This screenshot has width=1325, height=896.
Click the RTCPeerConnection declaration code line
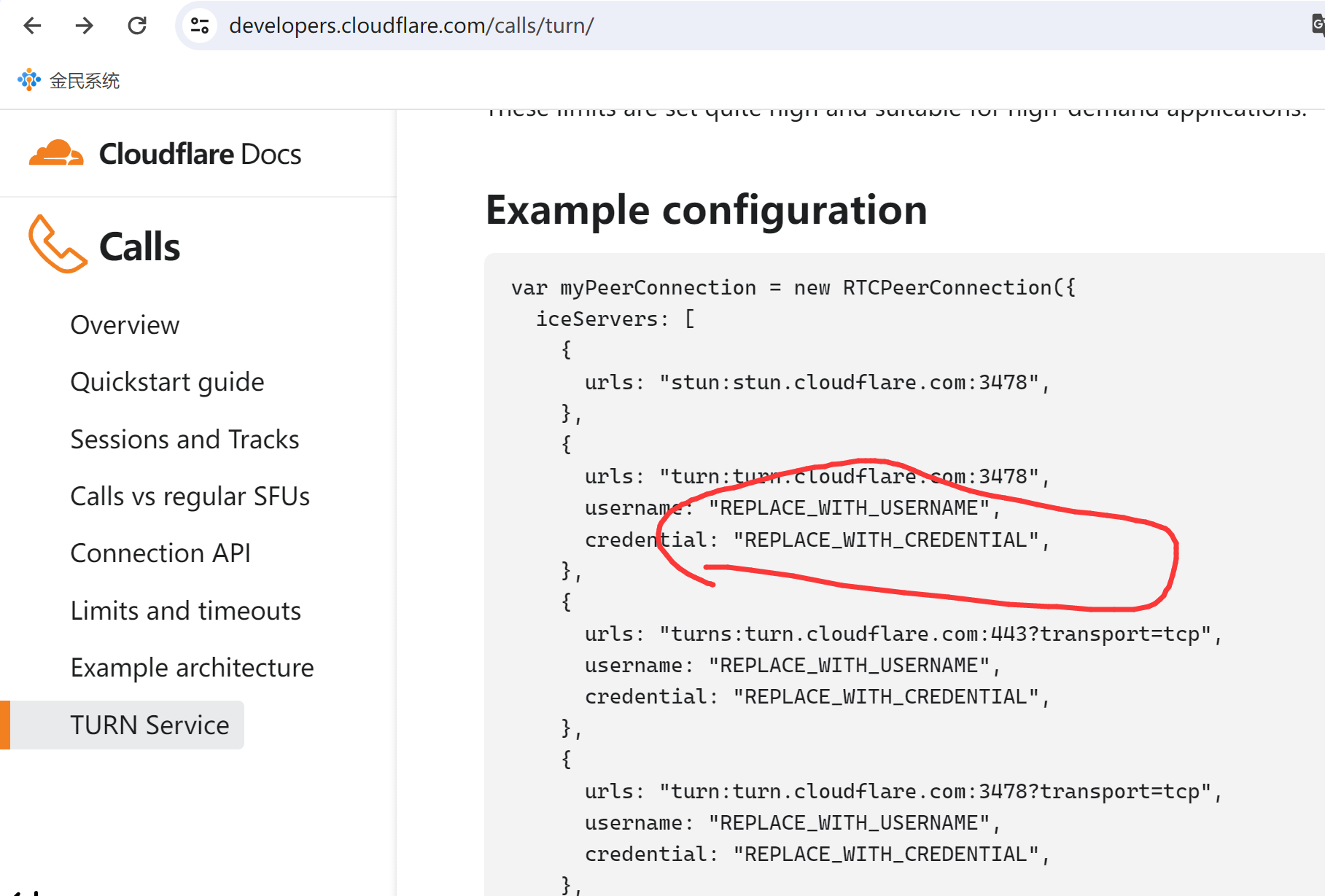tap(793, 288)
